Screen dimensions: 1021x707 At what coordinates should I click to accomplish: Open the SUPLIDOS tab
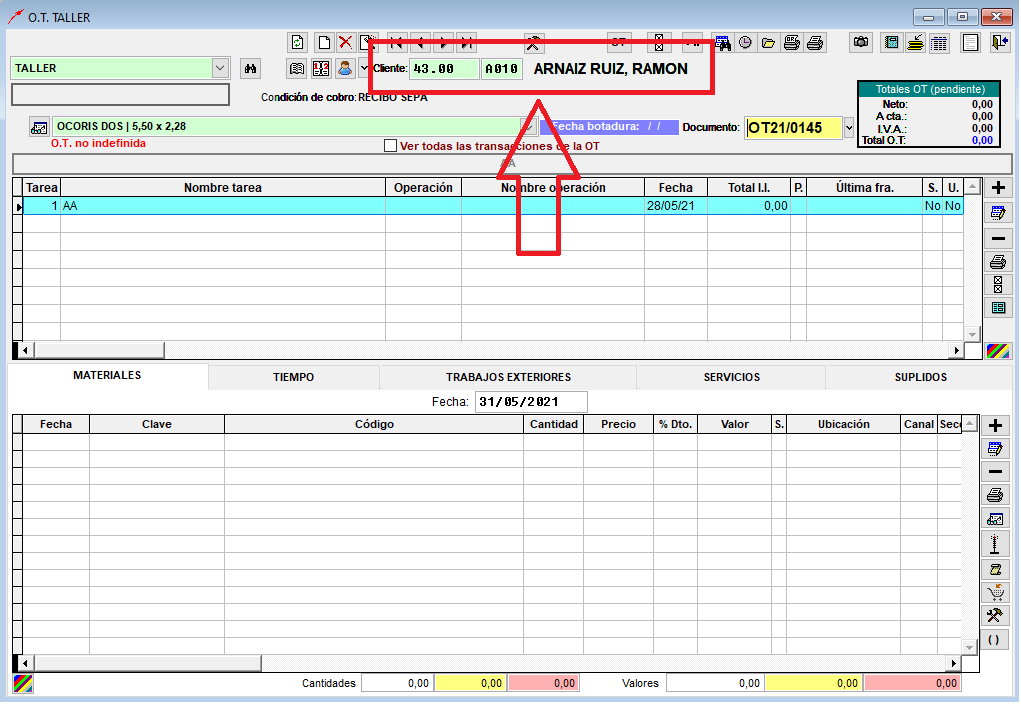click(921, 378)
